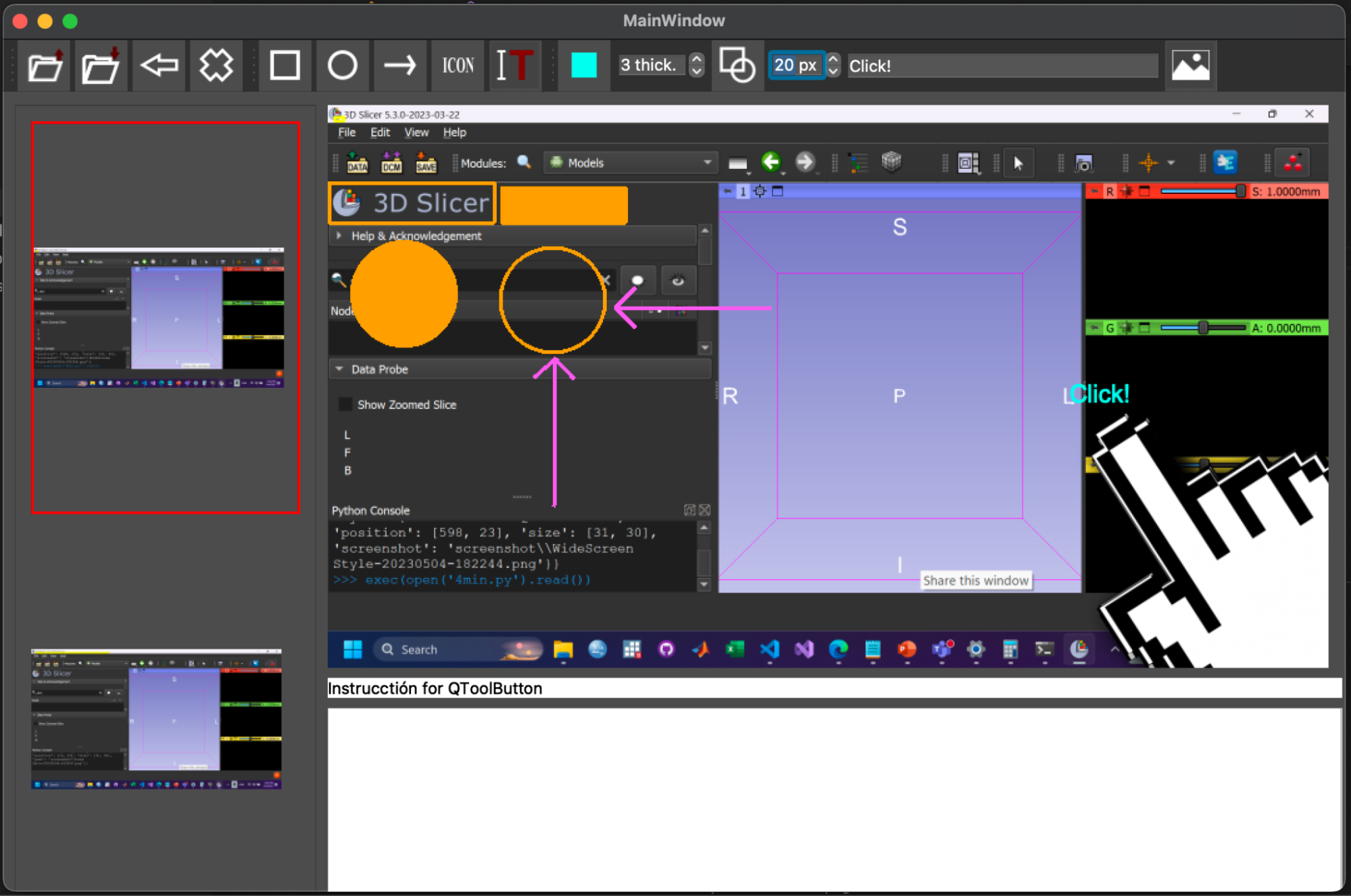This screenshot has height=896, width=1351.
Task: Select the Arrow annotation tool
Action: tap(400, 65)
